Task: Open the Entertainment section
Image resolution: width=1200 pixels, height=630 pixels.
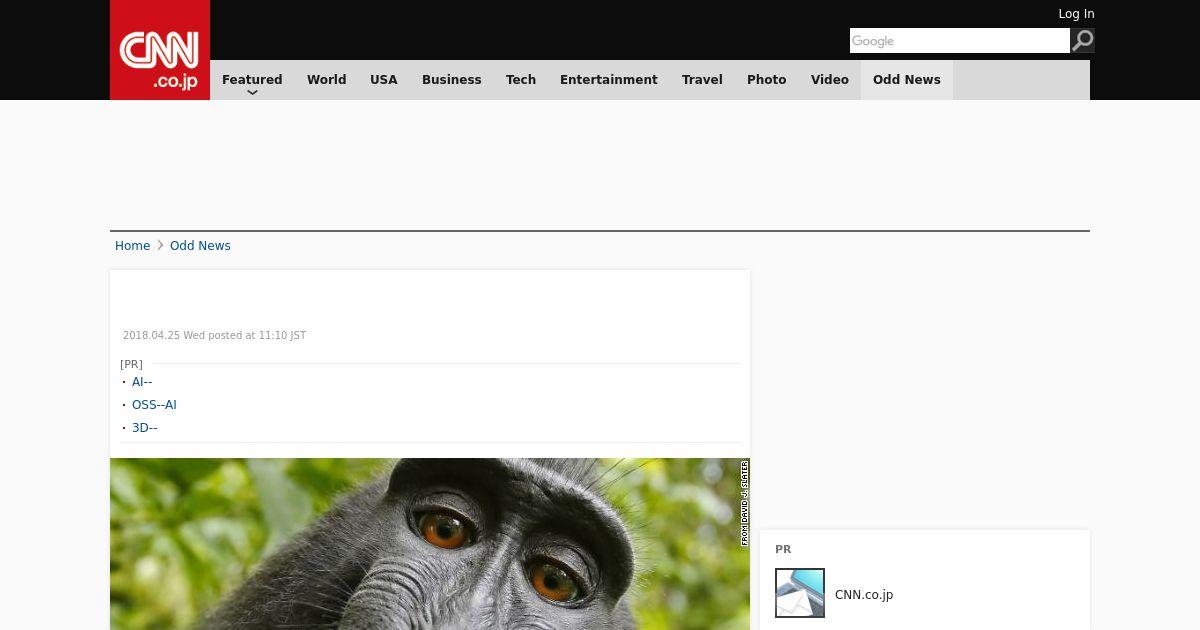Action: pos(609,80)
